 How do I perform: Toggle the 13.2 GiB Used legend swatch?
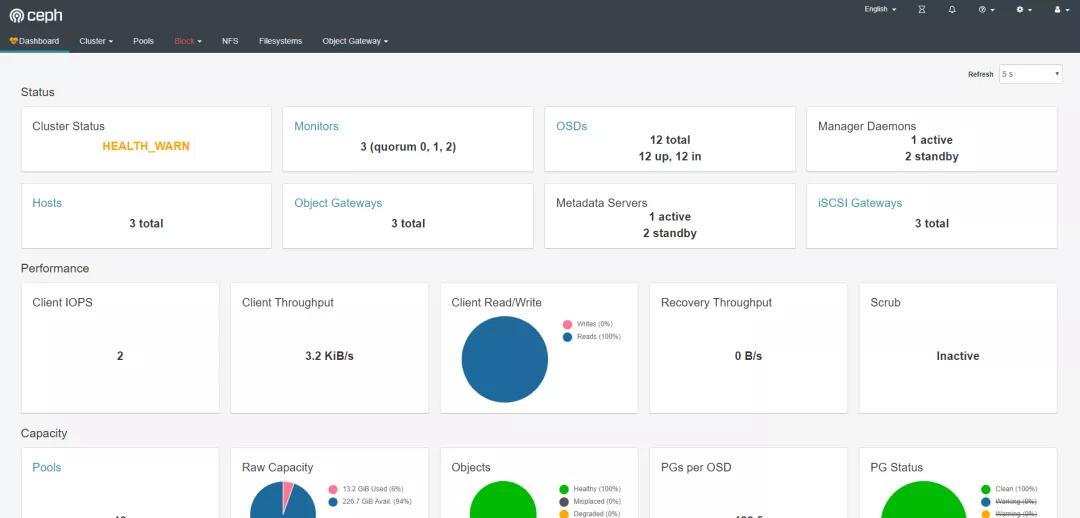(x=333, y=489)
